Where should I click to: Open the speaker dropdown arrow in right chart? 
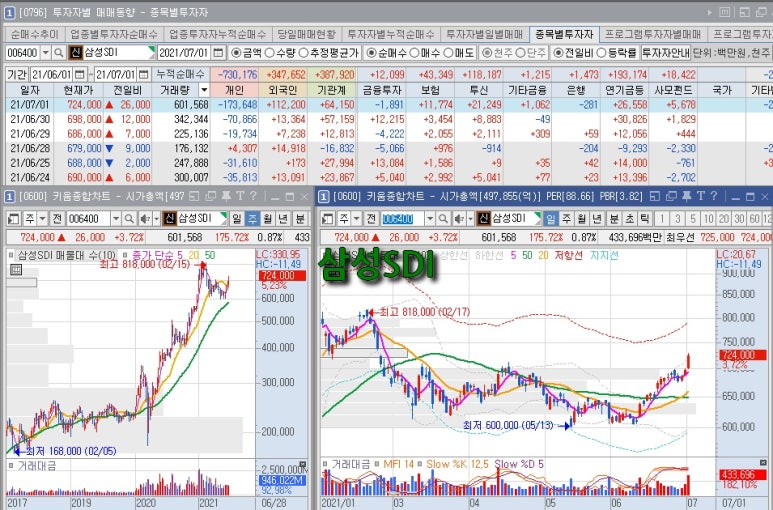pos(471,218)
